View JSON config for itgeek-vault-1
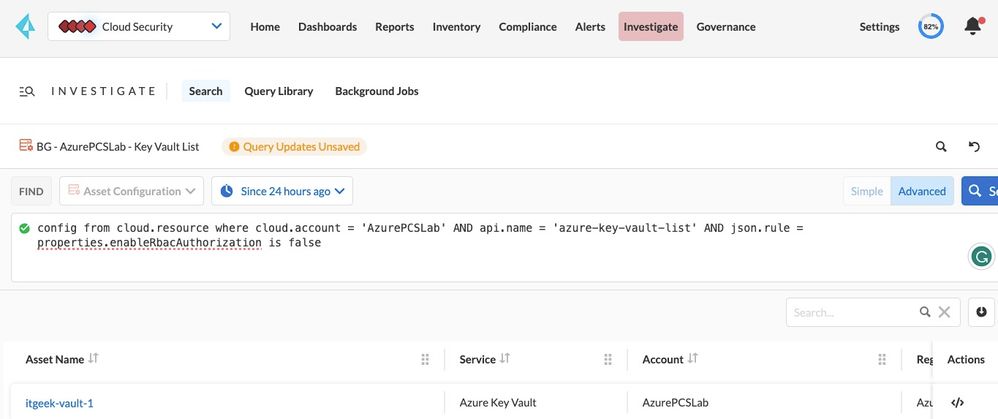The height and width of the screenshot is (419, 998). (957, 403)
